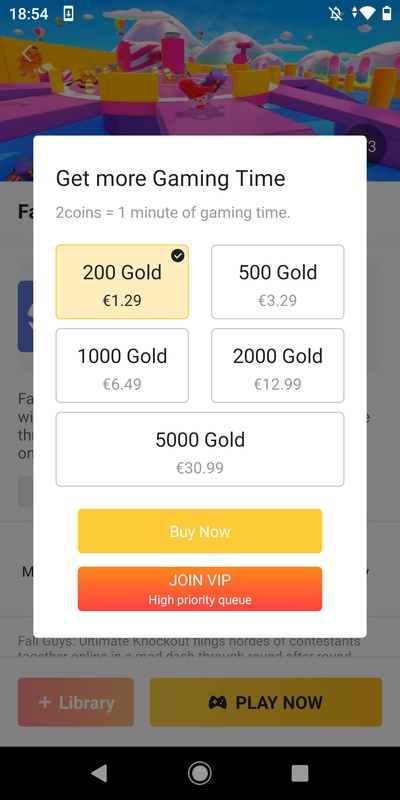This screenshot has width=400, height=800.
Task: Tap the Android back navigation button
Action: (x=99, y=773)
